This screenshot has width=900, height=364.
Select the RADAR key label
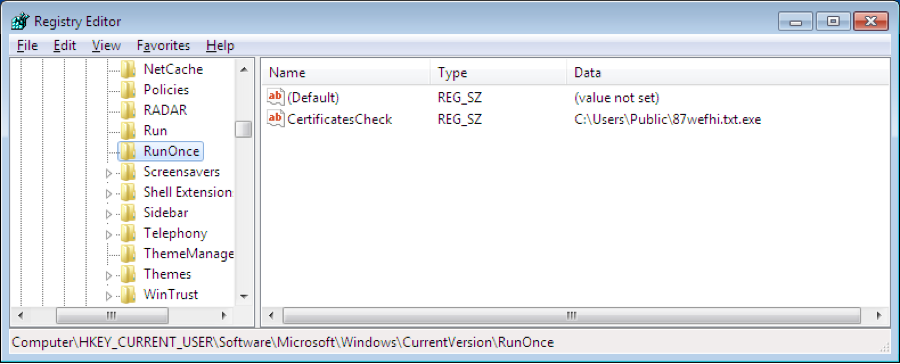tap(165, 110)
